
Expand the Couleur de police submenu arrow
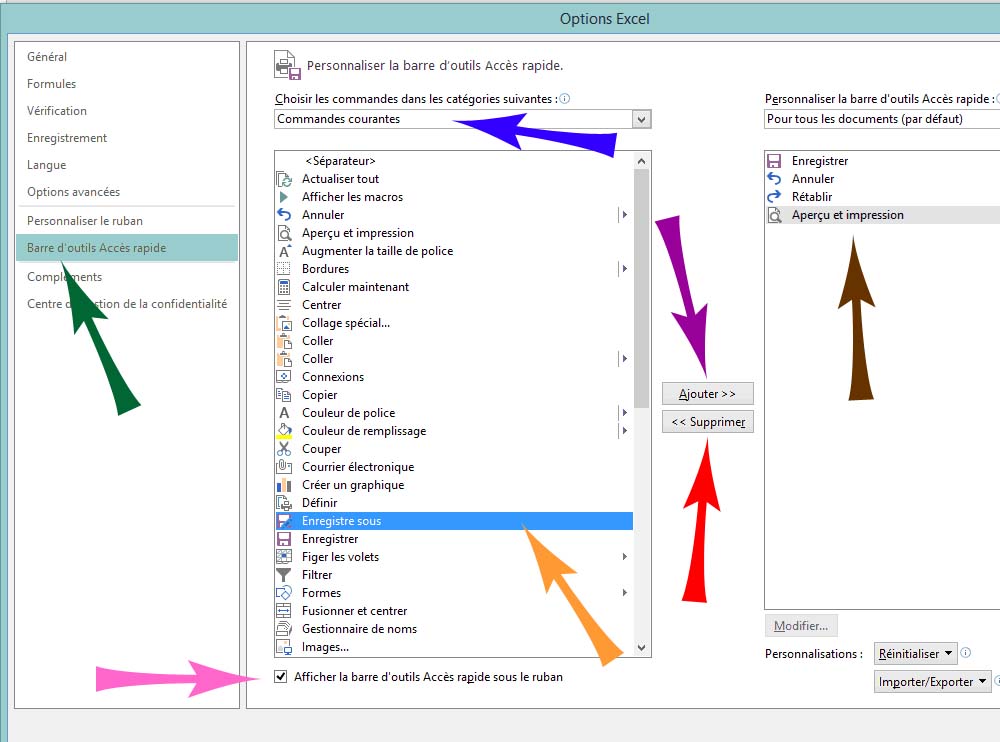pos(624,413)
